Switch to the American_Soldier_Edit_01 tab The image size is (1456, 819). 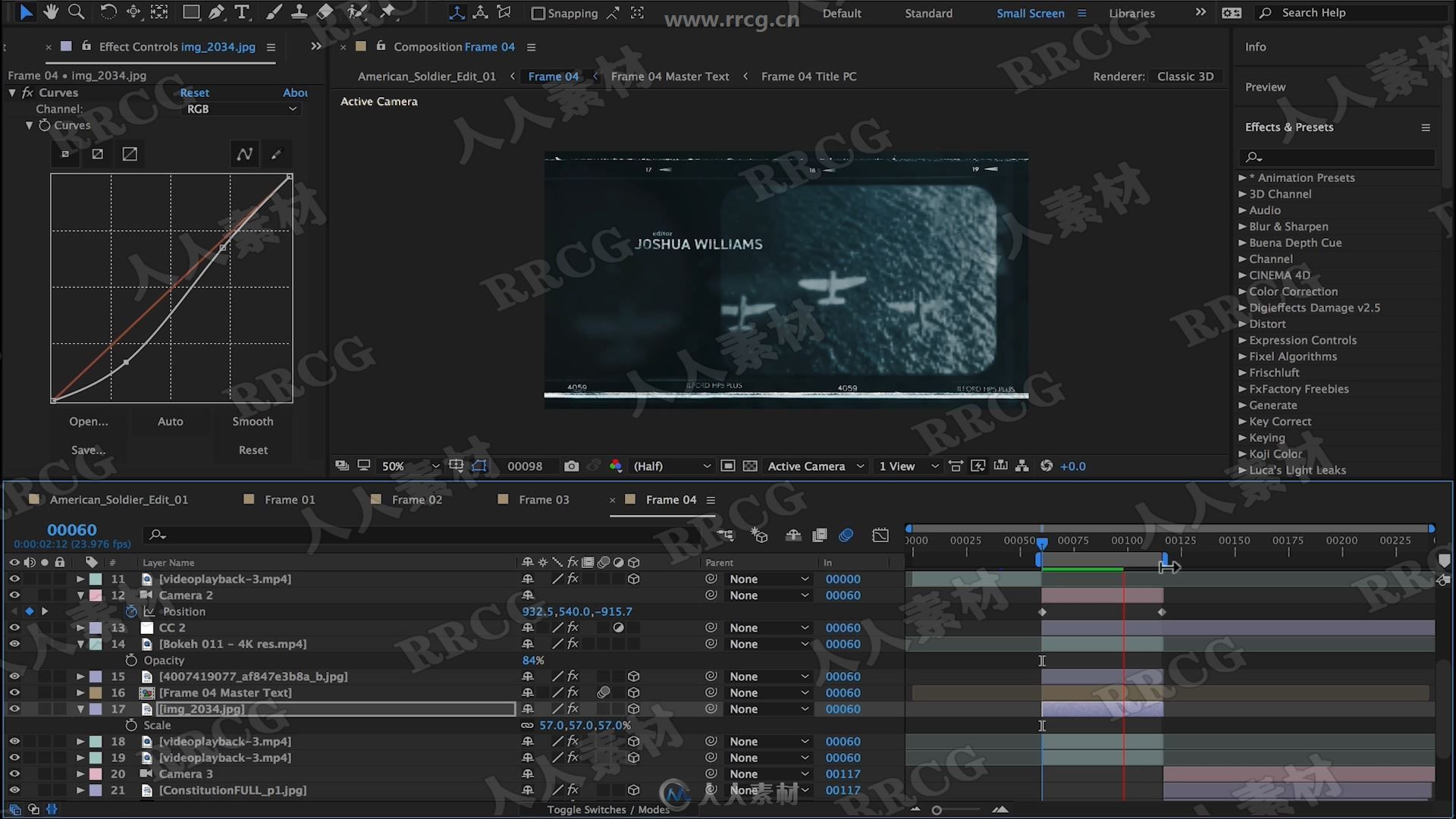click(x=119, y=498)
